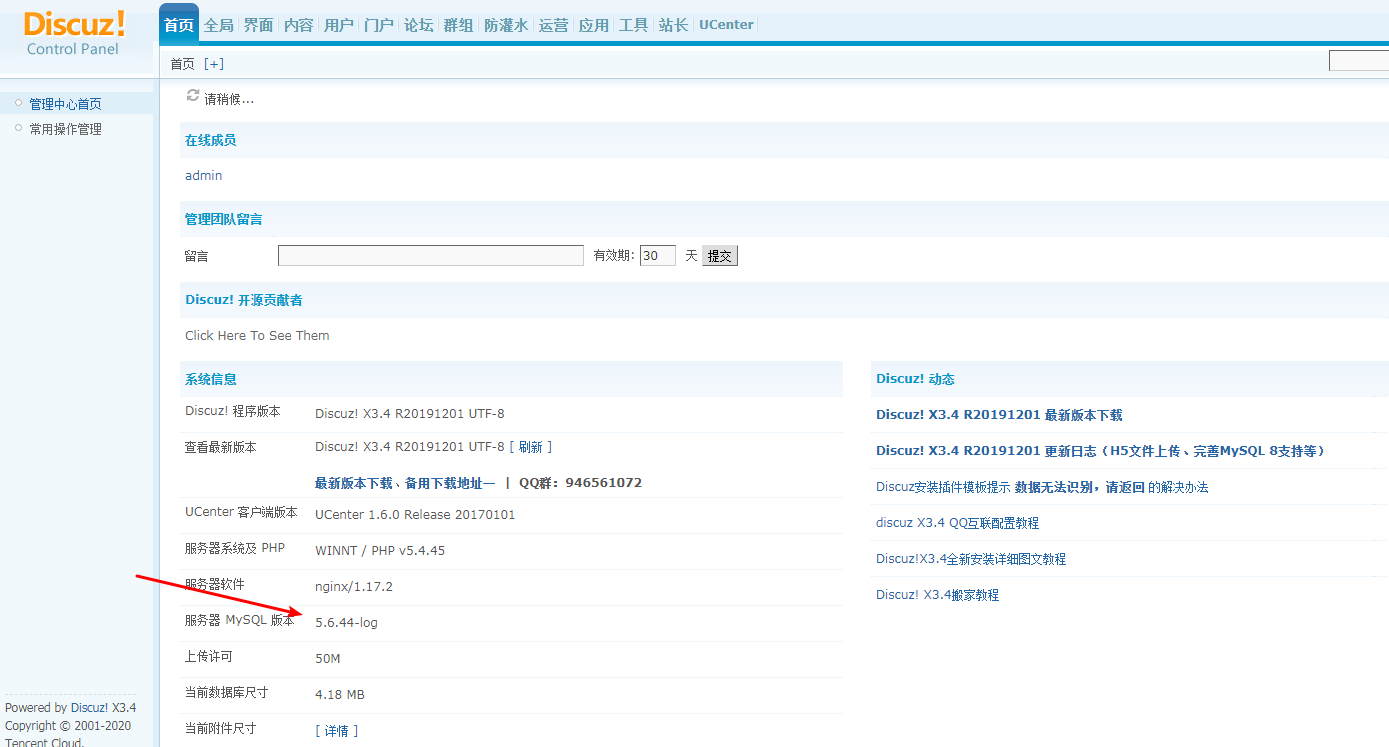Click the refresh spinner icon beside 请稍候
Viewport: 1389px width, 747px height.
193,96
